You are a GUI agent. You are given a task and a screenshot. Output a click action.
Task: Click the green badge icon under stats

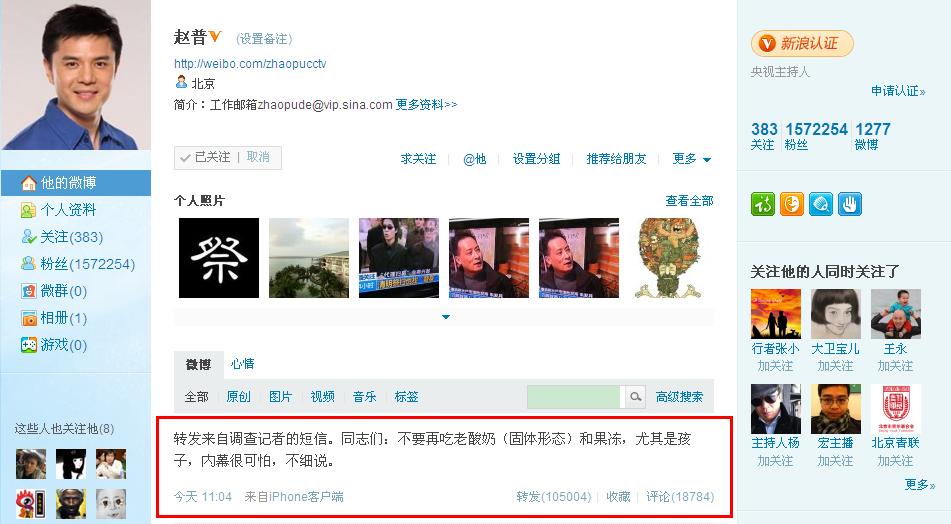coord(763,204)
